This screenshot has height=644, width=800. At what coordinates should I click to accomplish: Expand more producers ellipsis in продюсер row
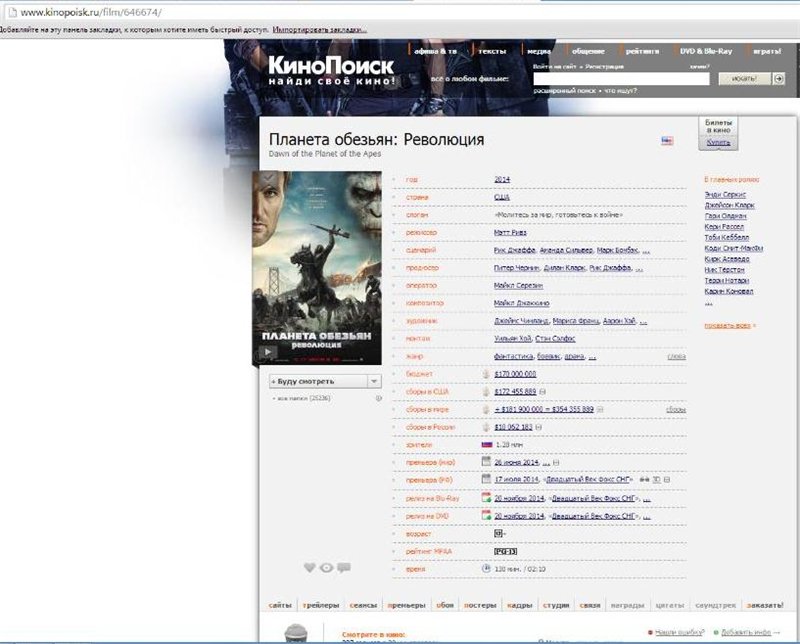pyautogui.click(x=639, y=268)
